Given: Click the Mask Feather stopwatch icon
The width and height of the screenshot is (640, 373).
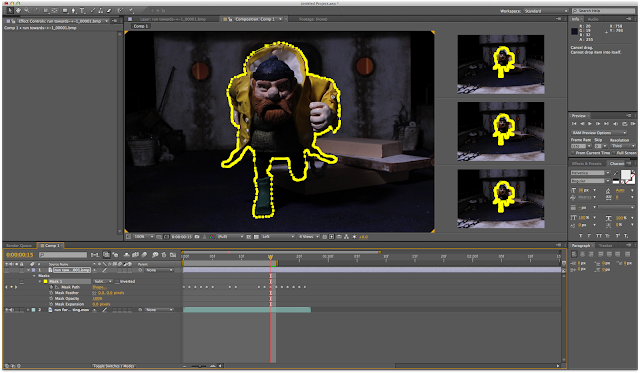Looking at the screenshot, I should pos(51,293).
